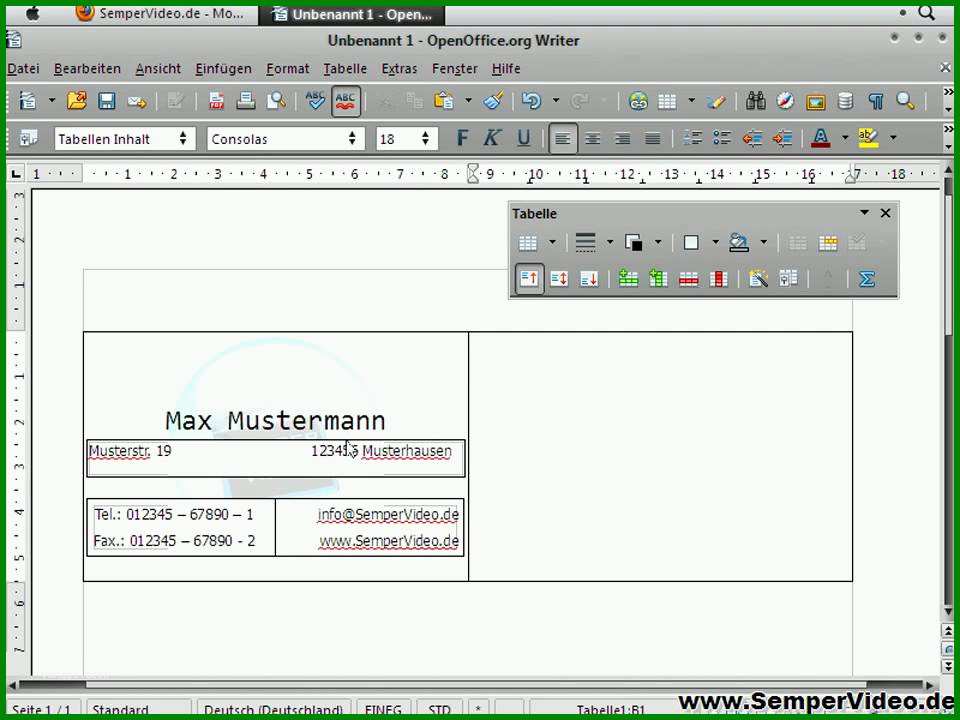Viewport: 960px width, 720px height.
Task: Set cell vertical alignment to top
Action: (529, 279)
